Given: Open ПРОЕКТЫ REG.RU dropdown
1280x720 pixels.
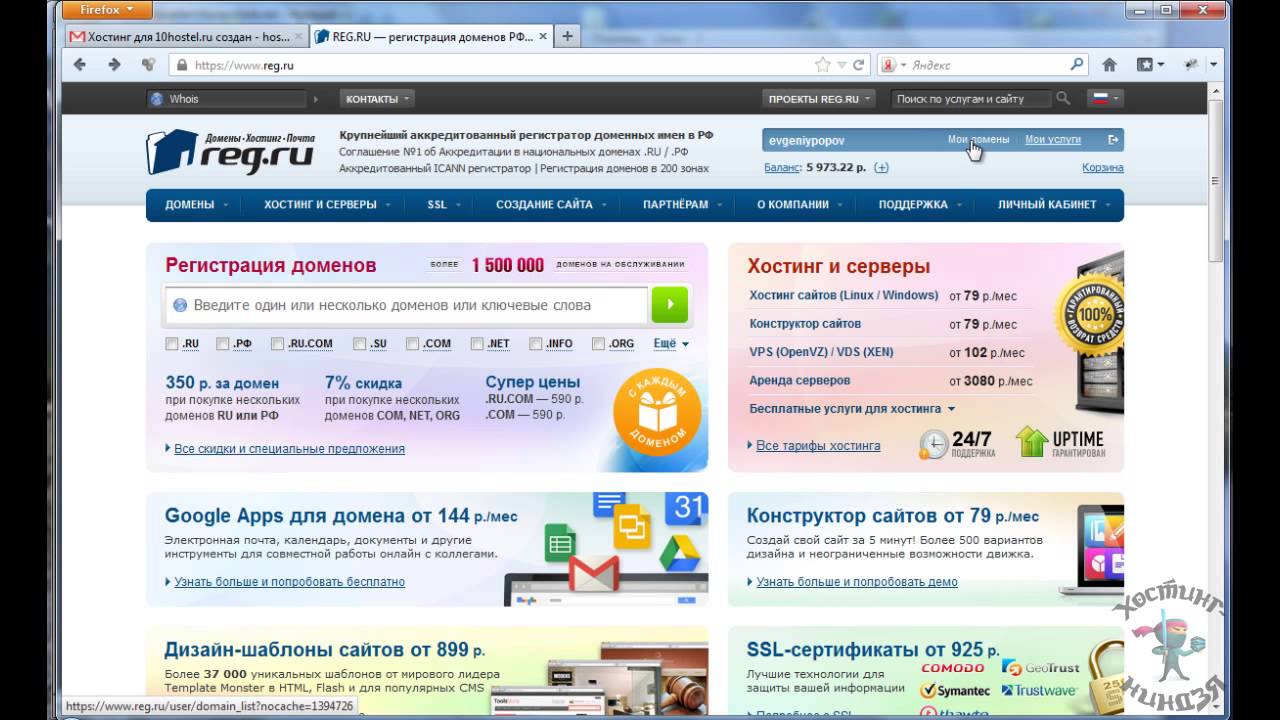Looking at the screenshot, I should click(x=819, y=99).
